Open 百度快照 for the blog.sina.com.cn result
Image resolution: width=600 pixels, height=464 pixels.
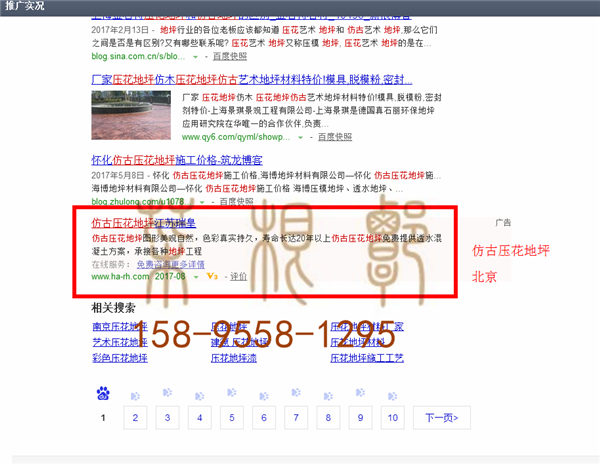click(230, 56)
